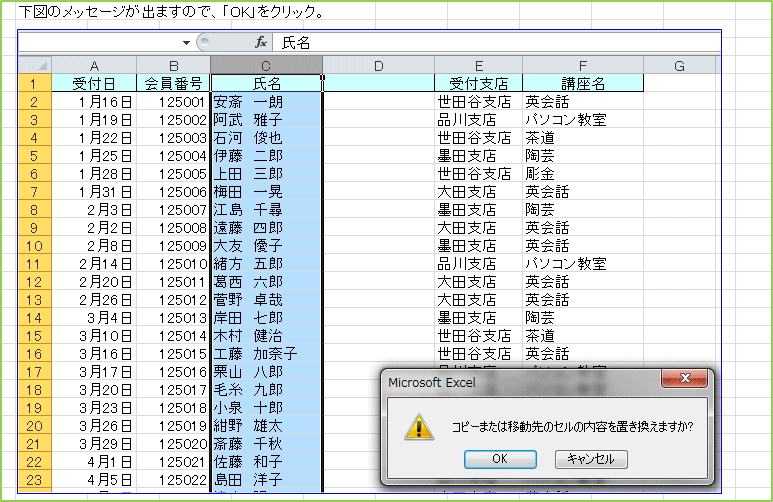Click the 彫金 course cell
This screenshot has height=502, width=773.
[x=583, y=174]
